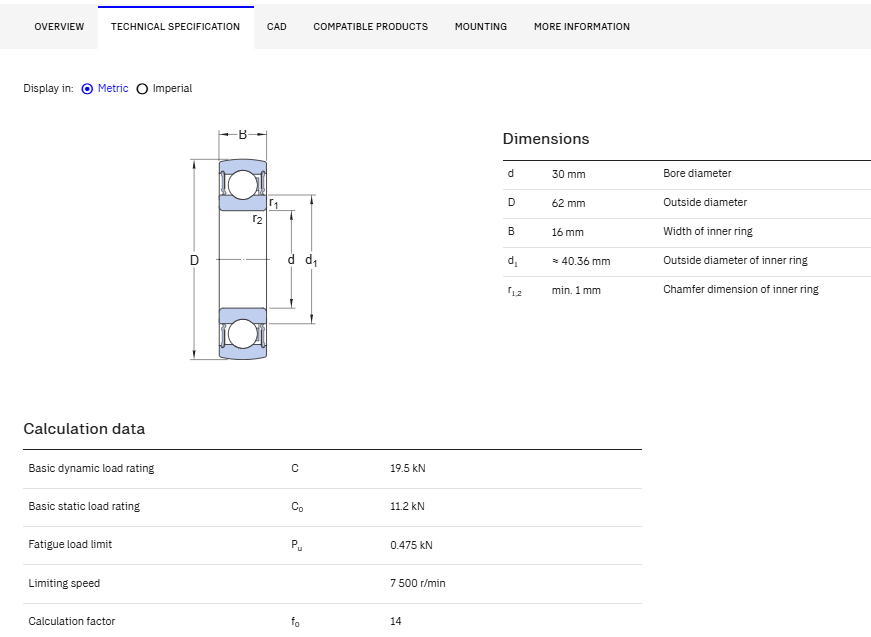
Task: Click the Outside diameter description
Action: tap(705, 202)
